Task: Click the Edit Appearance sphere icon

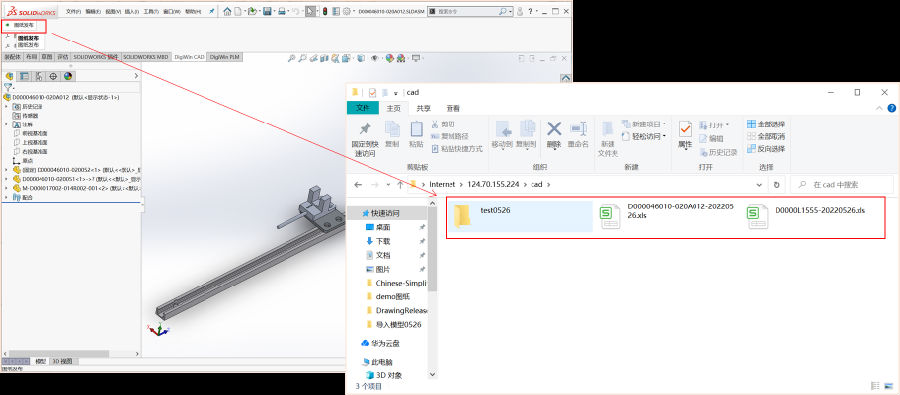Action: tap(390, 58)
